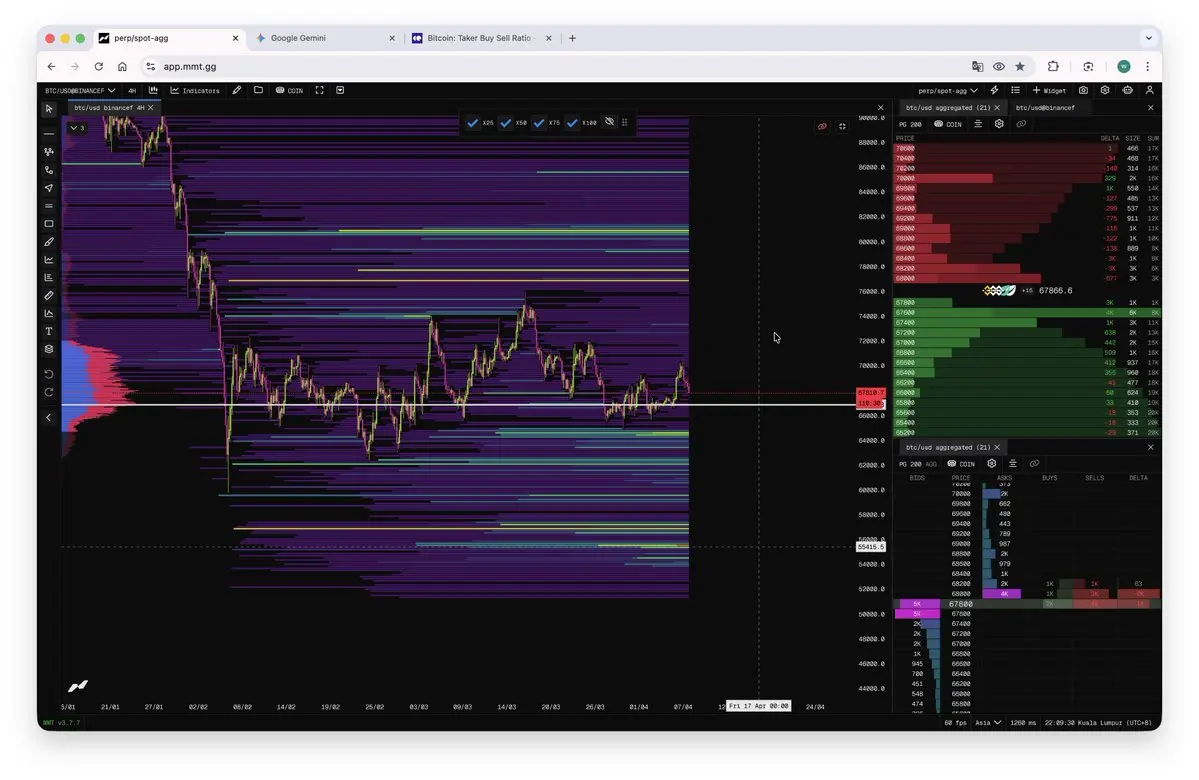This screenshot has height=780, width=1199.
Task: Select the brush drawing tool
Action: coord(49,242)
